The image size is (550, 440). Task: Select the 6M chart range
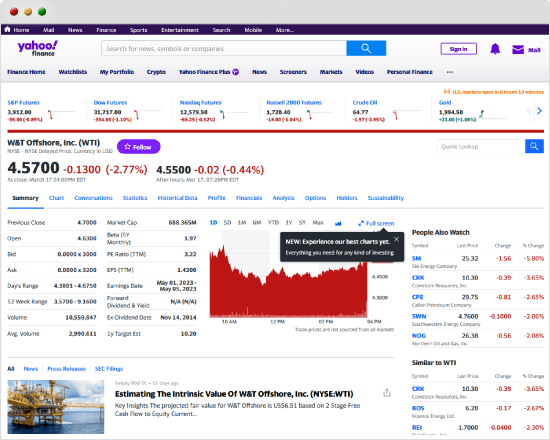(257, 222)
